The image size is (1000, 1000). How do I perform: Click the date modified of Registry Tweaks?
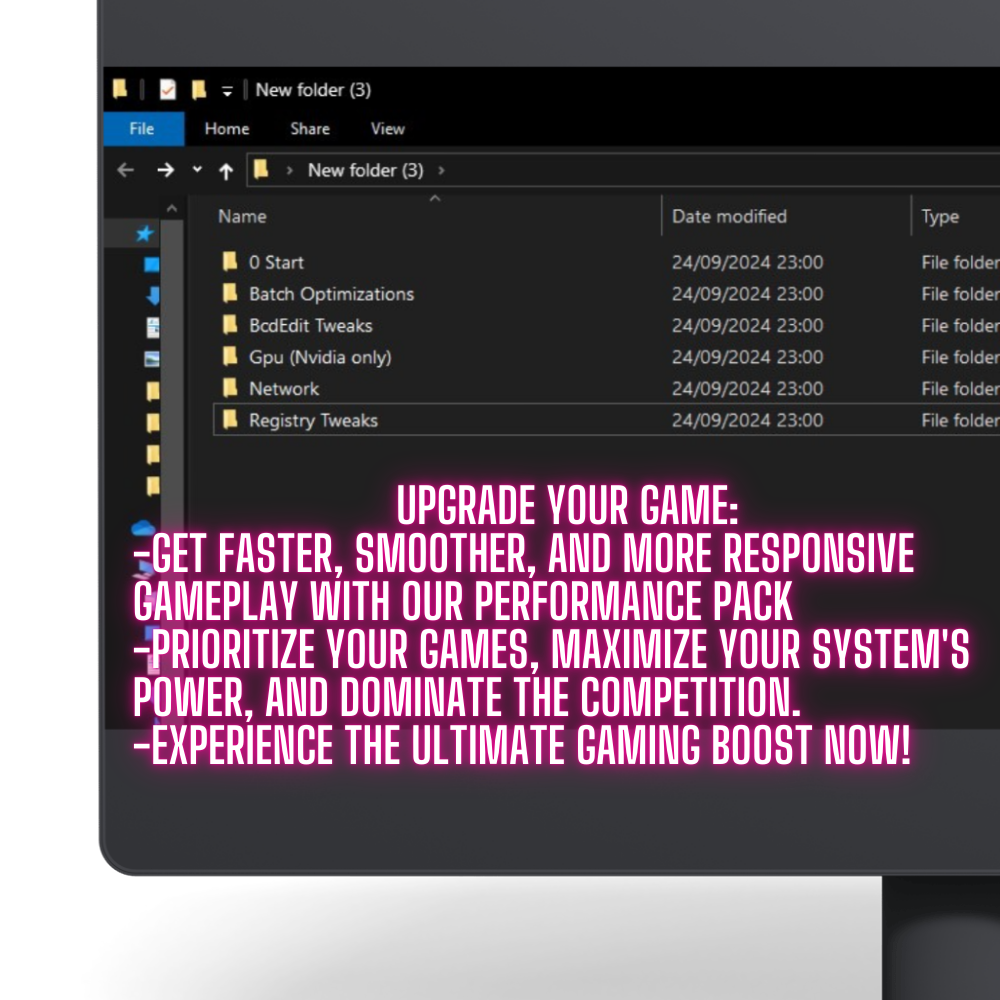[x=747, y=420]
